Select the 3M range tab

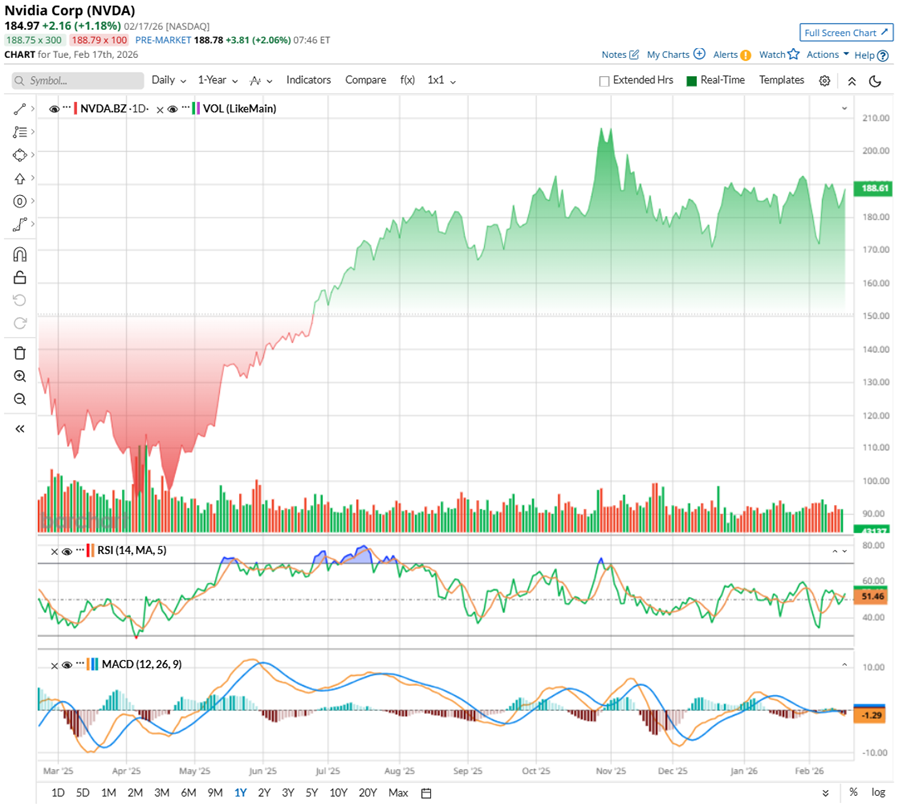(162, 793)
